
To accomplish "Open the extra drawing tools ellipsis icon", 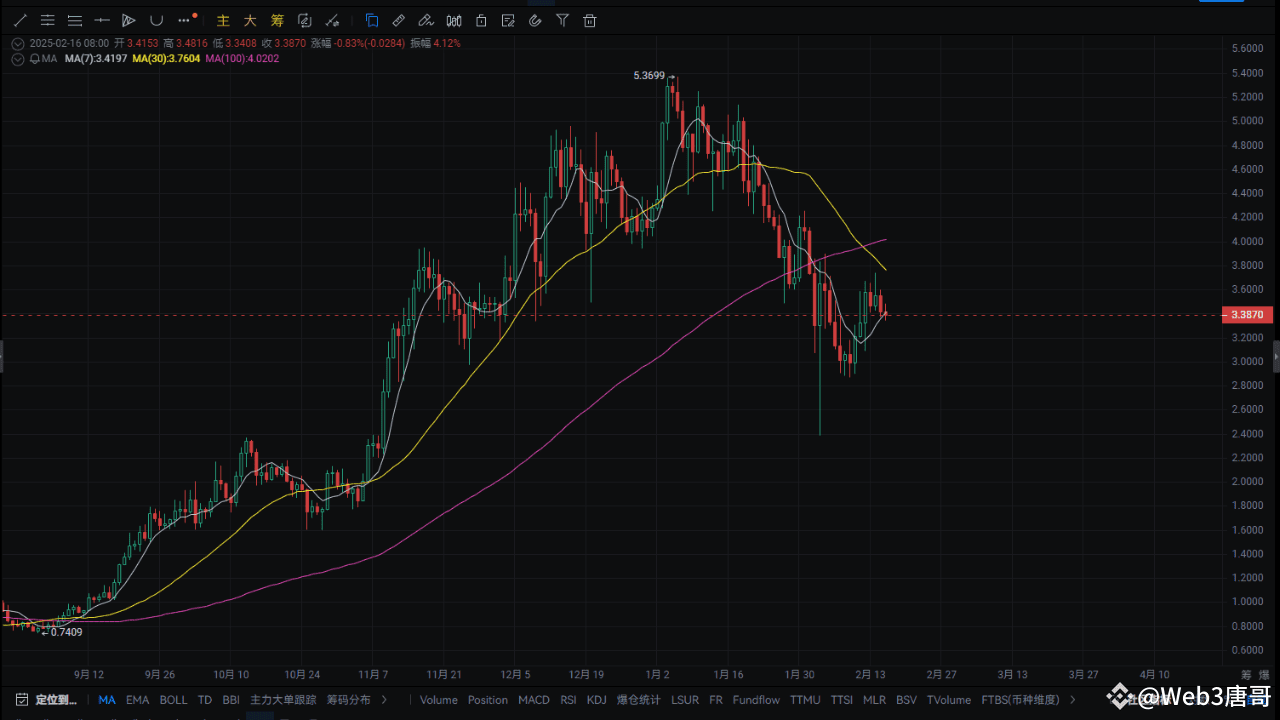I will click(x=183, y=20).
